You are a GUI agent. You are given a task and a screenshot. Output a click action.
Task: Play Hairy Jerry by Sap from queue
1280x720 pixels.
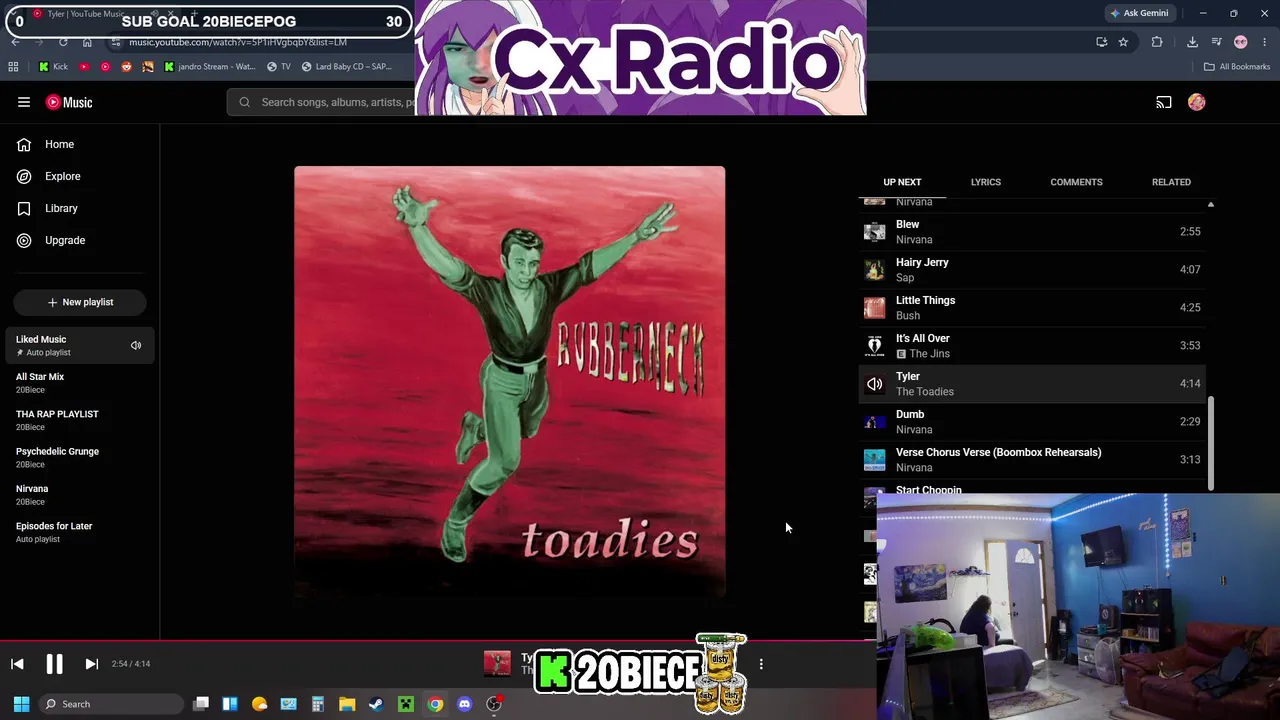tap(1033, 270)
